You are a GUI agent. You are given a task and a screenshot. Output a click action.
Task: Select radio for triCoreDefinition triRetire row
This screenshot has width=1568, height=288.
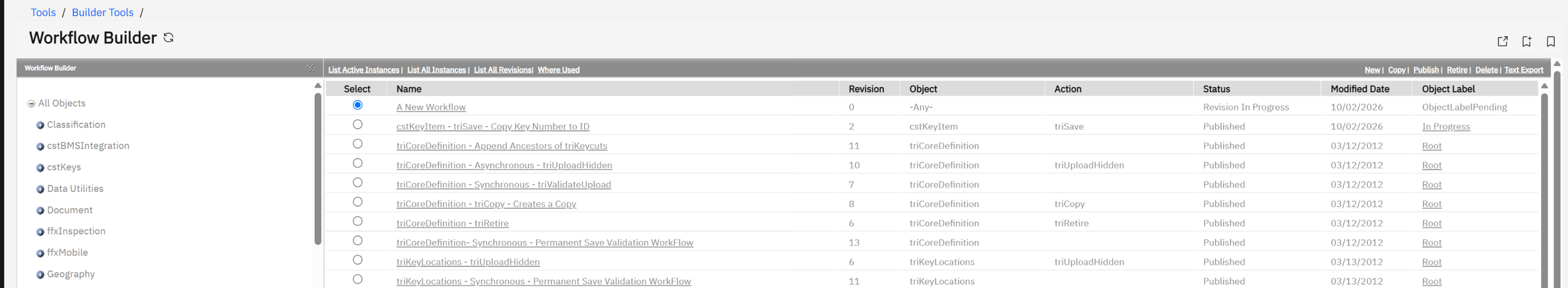pos(357,221)
